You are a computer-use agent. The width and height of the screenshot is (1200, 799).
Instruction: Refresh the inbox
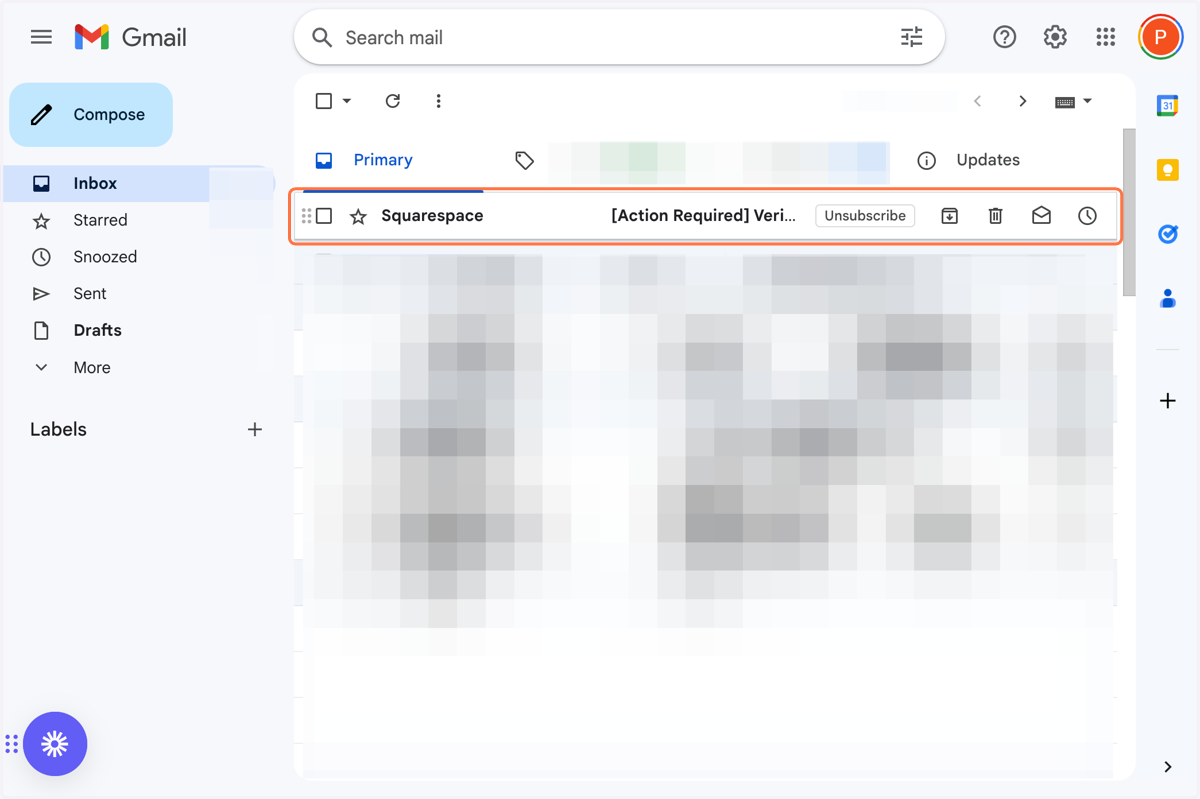tap(393, 101)
